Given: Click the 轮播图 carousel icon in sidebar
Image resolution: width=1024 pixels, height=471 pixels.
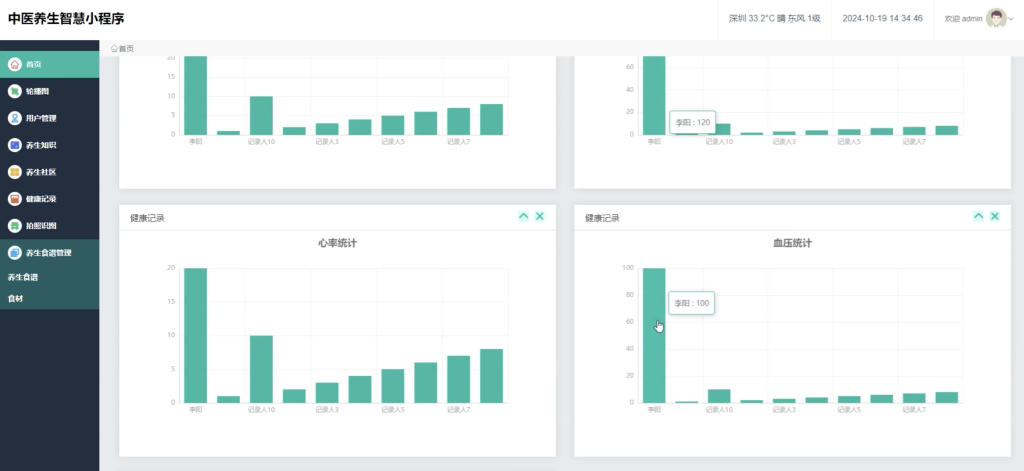Looking at the screenshot, I should (x=15, y=91).
